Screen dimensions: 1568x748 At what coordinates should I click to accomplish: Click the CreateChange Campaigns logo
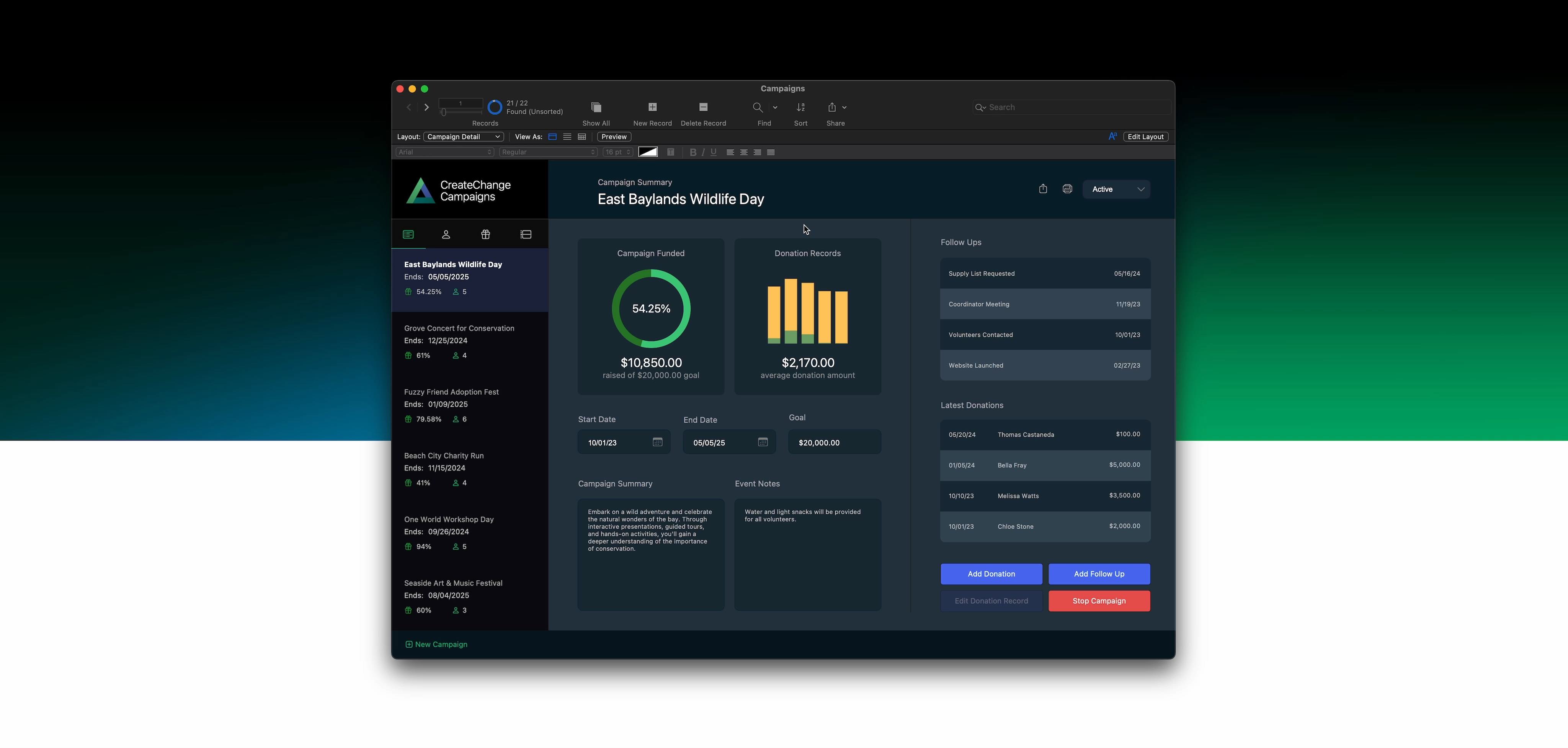coord(458,191)
